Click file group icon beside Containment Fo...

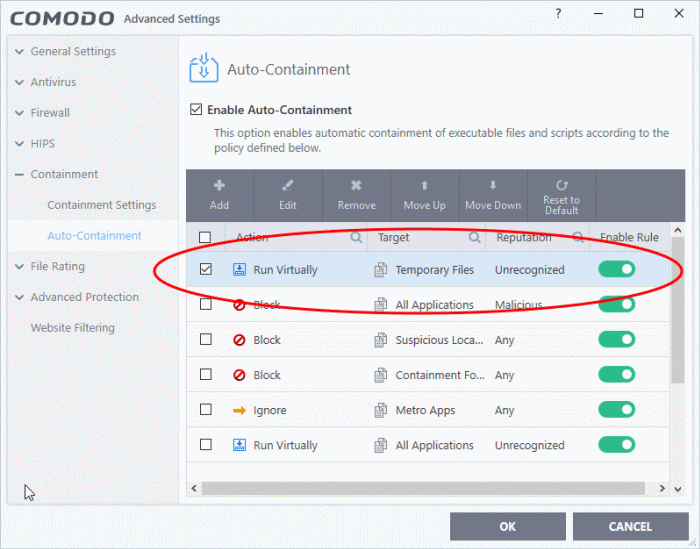click(x=380, y=375)
